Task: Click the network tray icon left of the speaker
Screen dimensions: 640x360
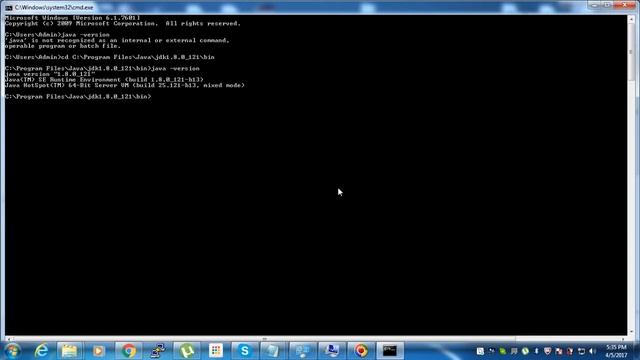Action: point(581,351)
